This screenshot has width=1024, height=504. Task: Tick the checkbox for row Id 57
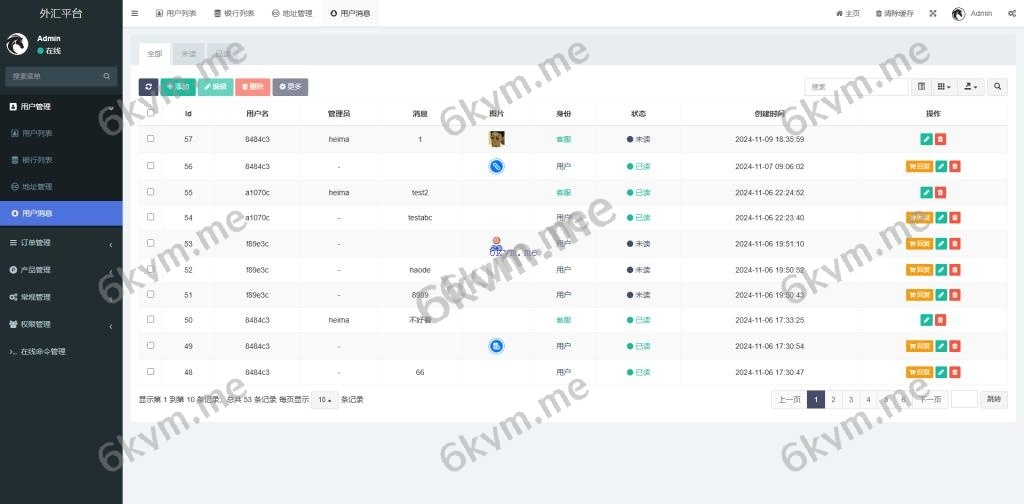(x=151, y=140)
